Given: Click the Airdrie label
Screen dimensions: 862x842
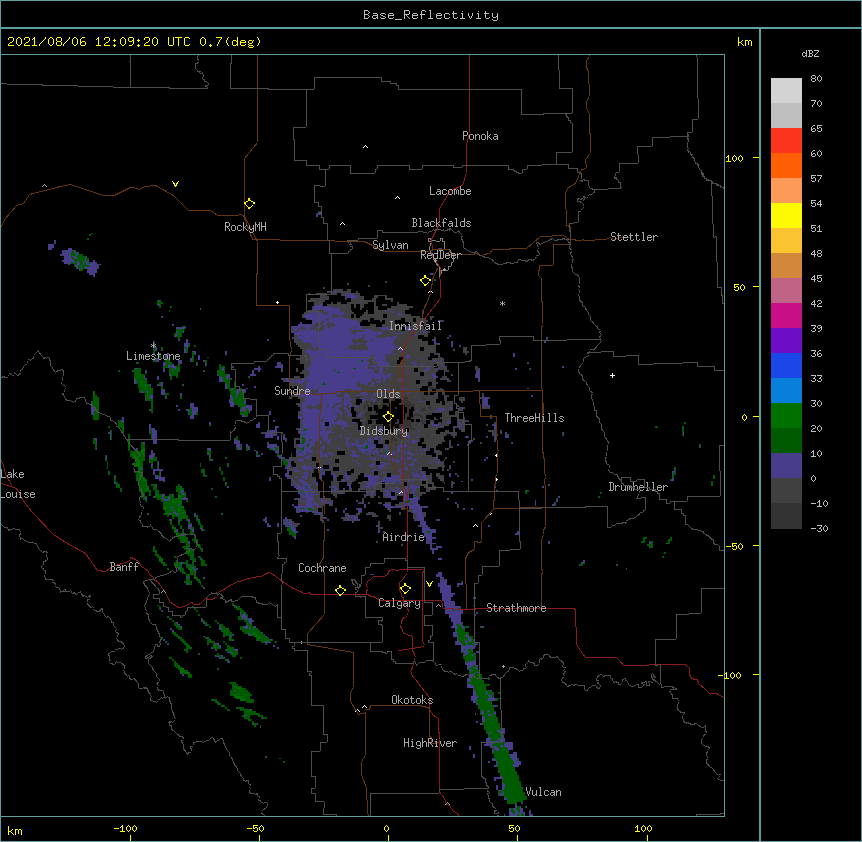Looking at the screenshot, I should [404, 537].
